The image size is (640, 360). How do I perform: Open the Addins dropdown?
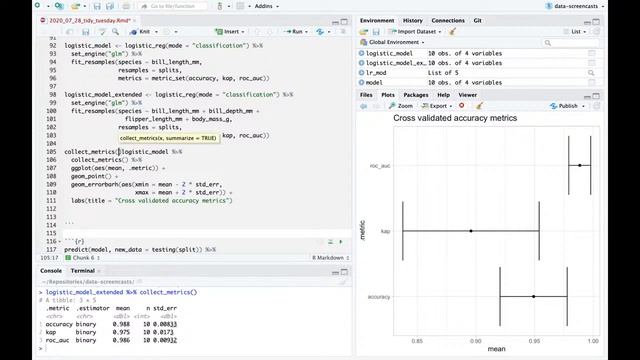pyautogui.click(x=267, y=6)
